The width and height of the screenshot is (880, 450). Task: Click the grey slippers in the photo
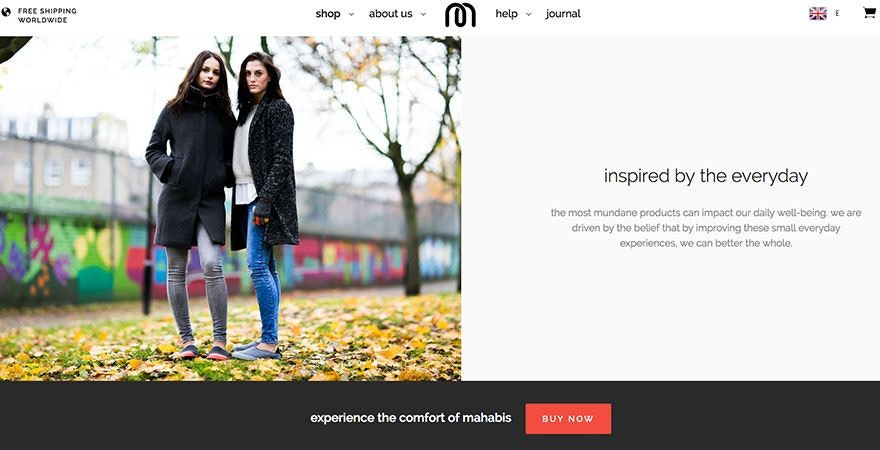(x=256, y=351)
